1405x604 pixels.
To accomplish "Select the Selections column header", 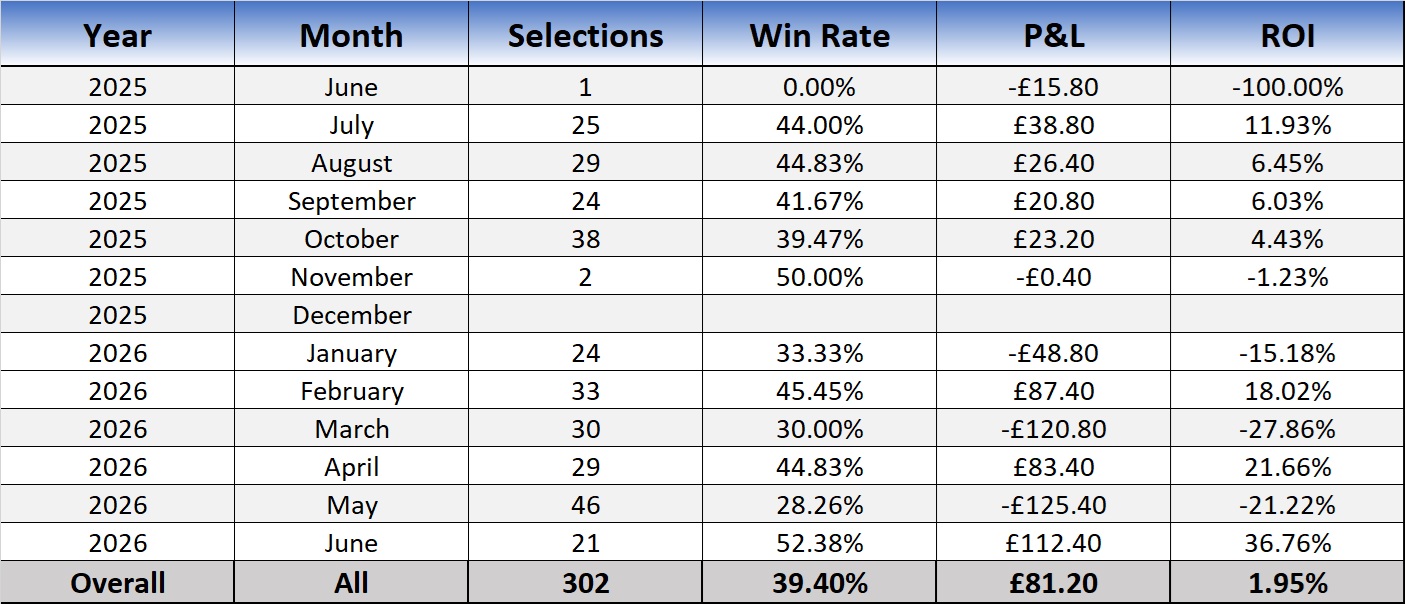I will [585, 36].
